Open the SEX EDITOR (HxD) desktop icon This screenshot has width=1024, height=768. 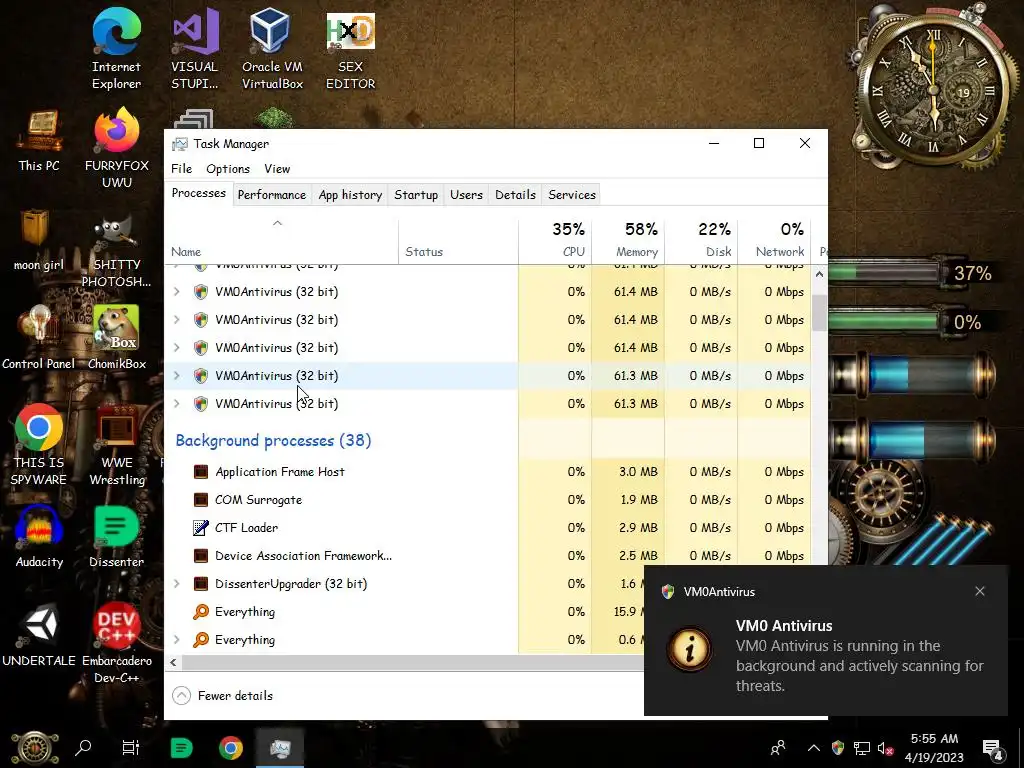(x=351, y=49)
